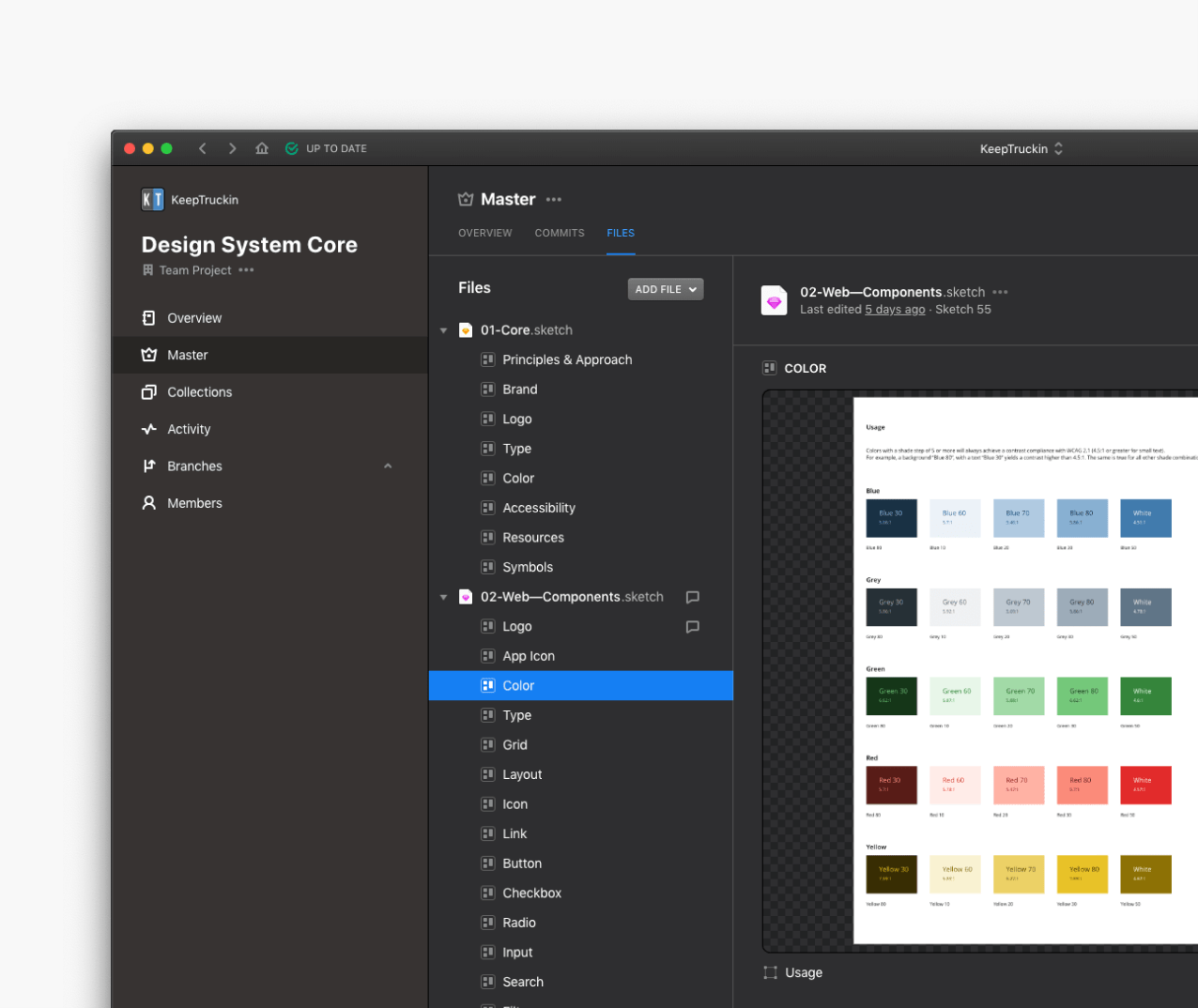Go back with the left arrow

203,148
